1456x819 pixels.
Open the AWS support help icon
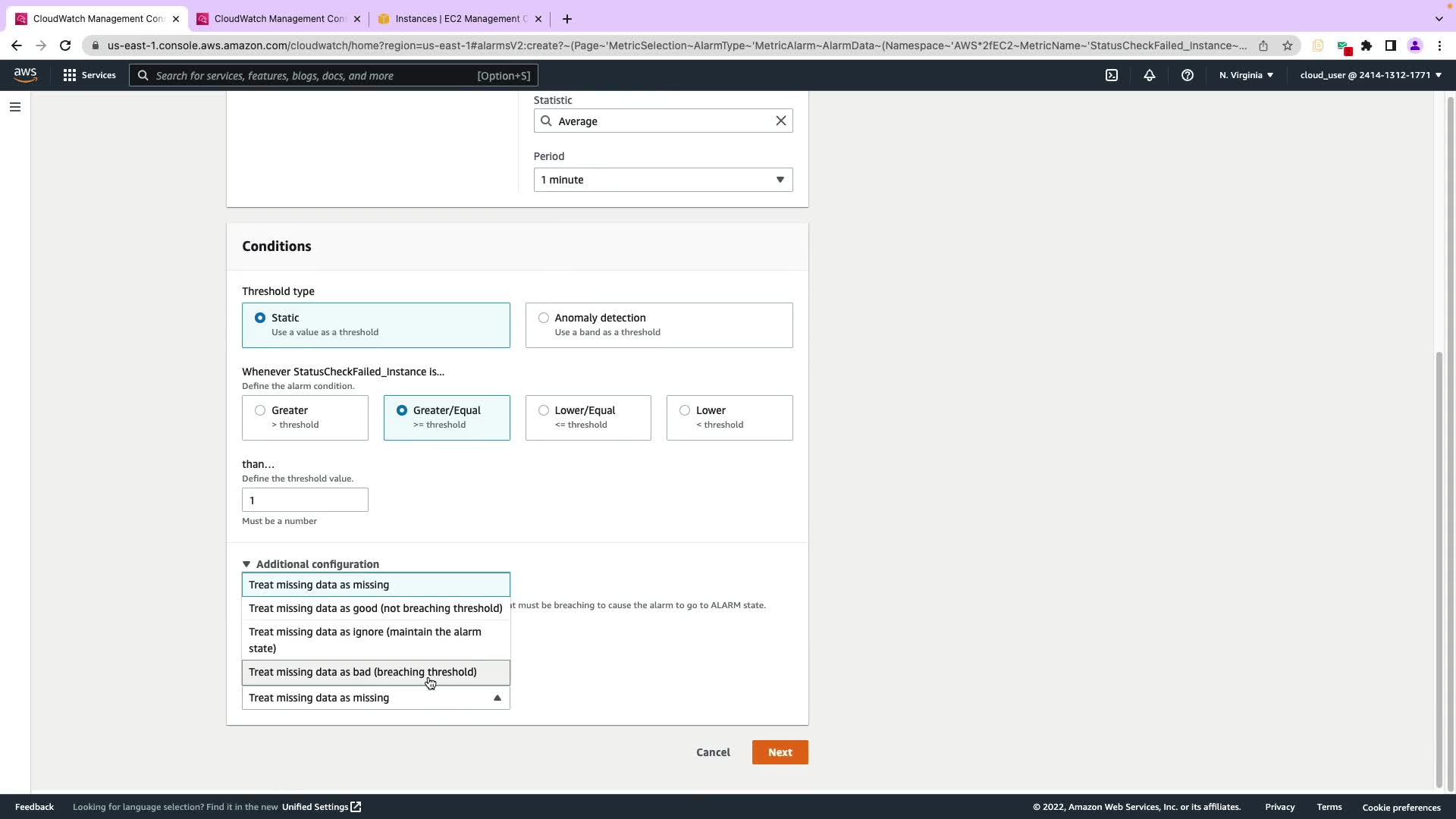pos(1187,75)
